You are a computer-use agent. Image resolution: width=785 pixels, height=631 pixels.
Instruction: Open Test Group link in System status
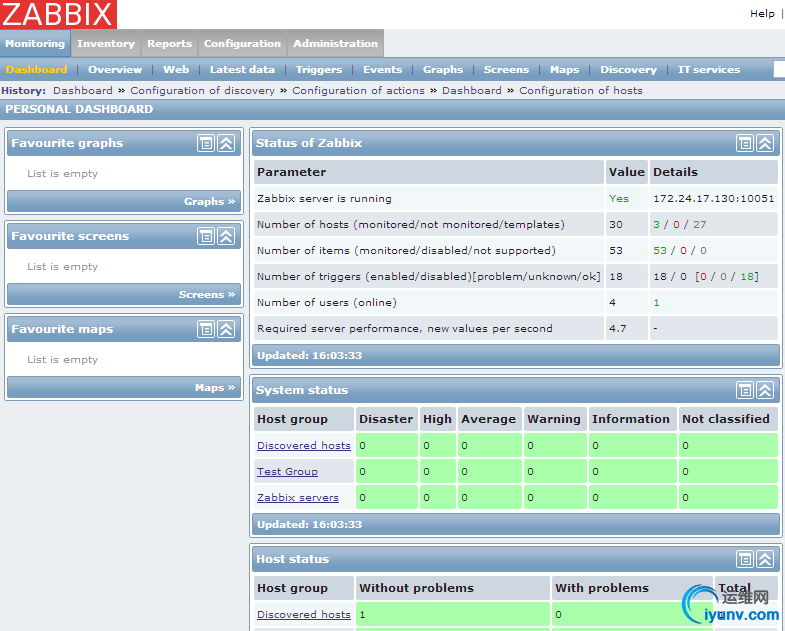(x=287, y=471)
